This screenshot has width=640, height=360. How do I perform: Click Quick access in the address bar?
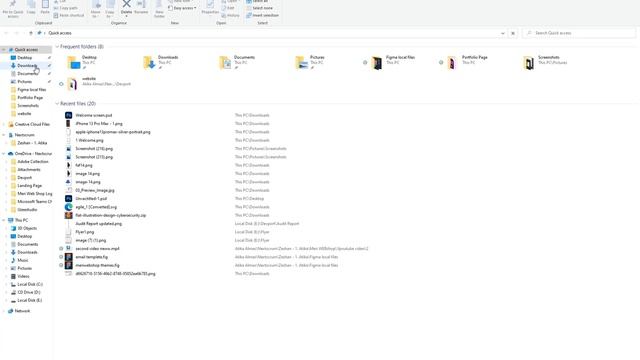pos(60,33)
